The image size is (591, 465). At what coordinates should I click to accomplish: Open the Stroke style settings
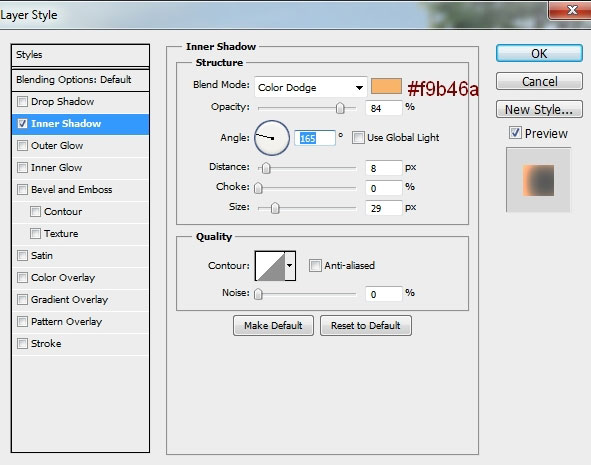pos(80,343)
